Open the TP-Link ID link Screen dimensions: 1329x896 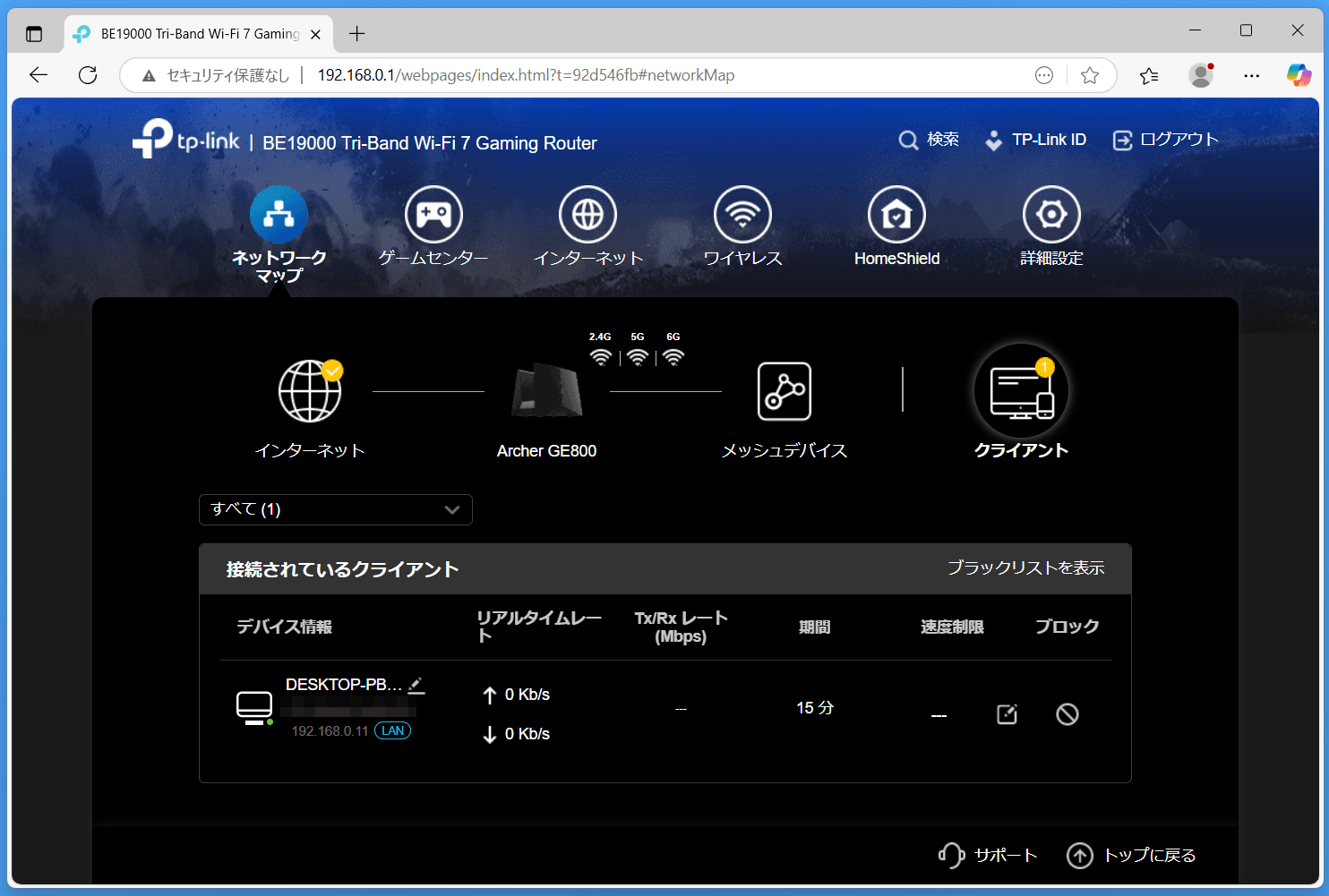pyautogui.click(x=1035, y=140)
